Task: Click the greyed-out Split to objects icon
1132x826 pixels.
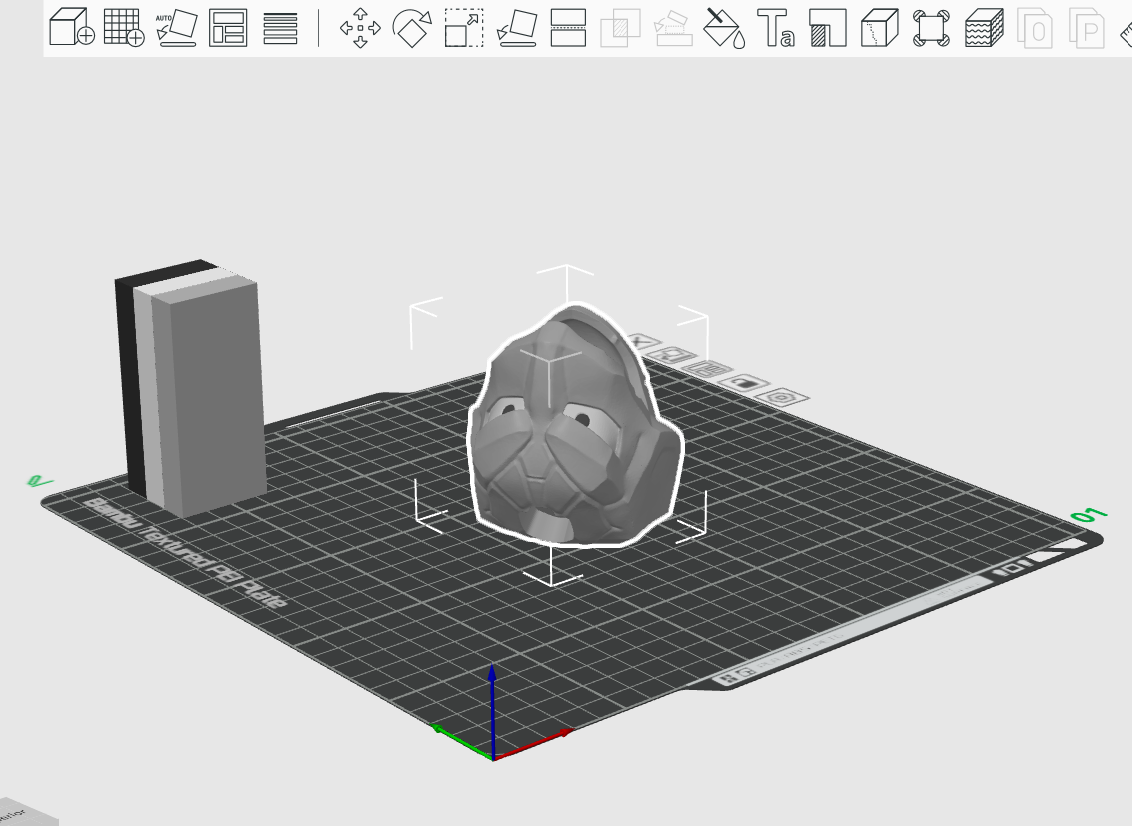Action: 1035,27
